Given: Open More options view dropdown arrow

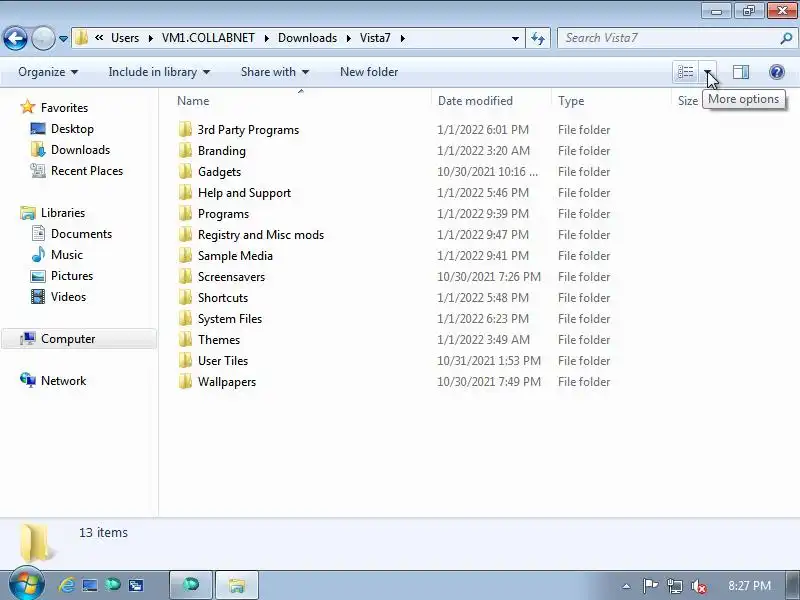Looking at the screenshot, I should coord(708,72).
